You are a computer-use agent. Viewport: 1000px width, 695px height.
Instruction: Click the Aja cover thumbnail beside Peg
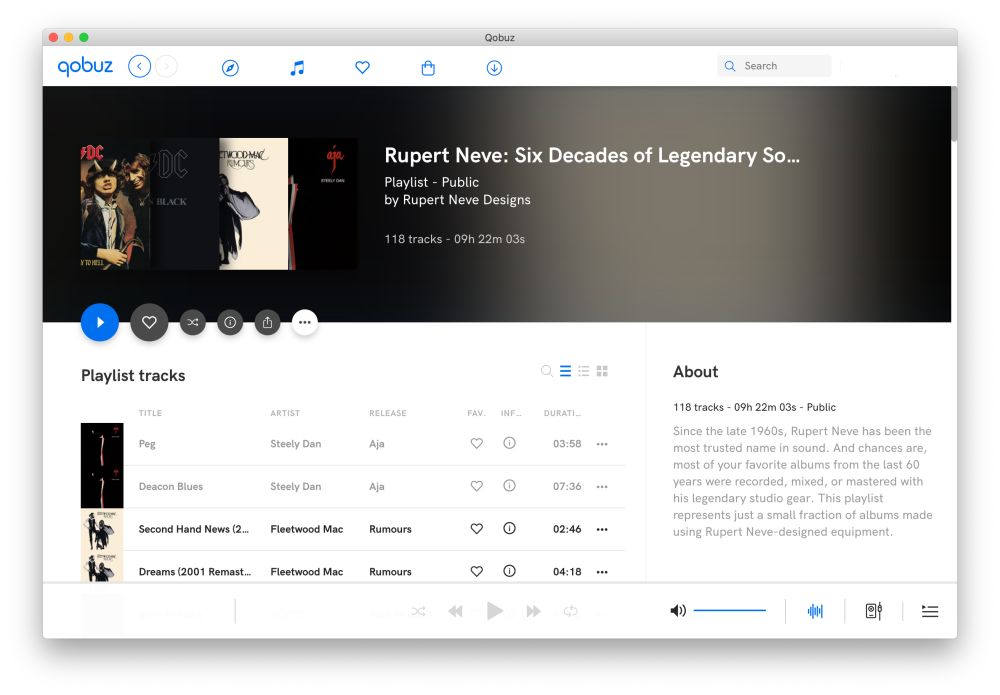click(x=102, y=444)
